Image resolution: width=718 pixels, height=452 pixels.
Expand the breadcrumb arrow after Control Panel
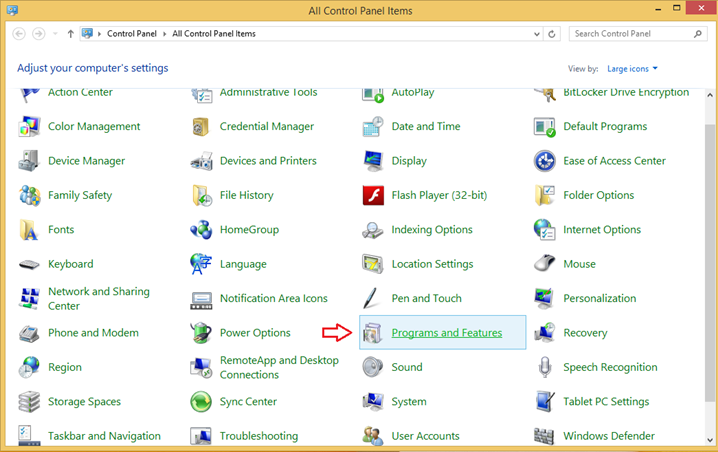click(164, 34)
